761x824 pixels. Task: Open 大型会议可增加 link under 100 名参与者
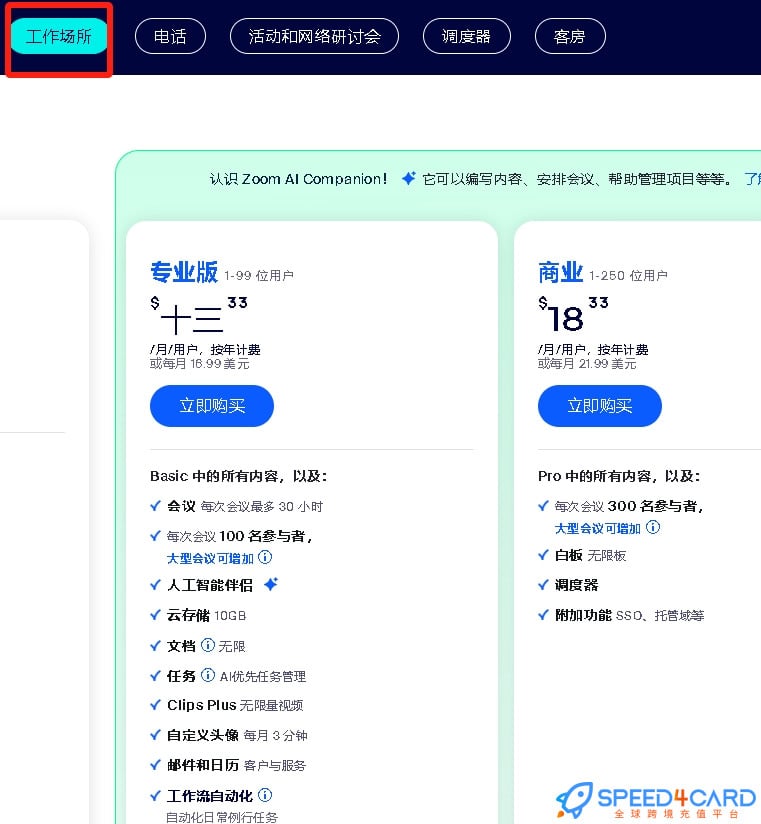[x=210, y=558]
